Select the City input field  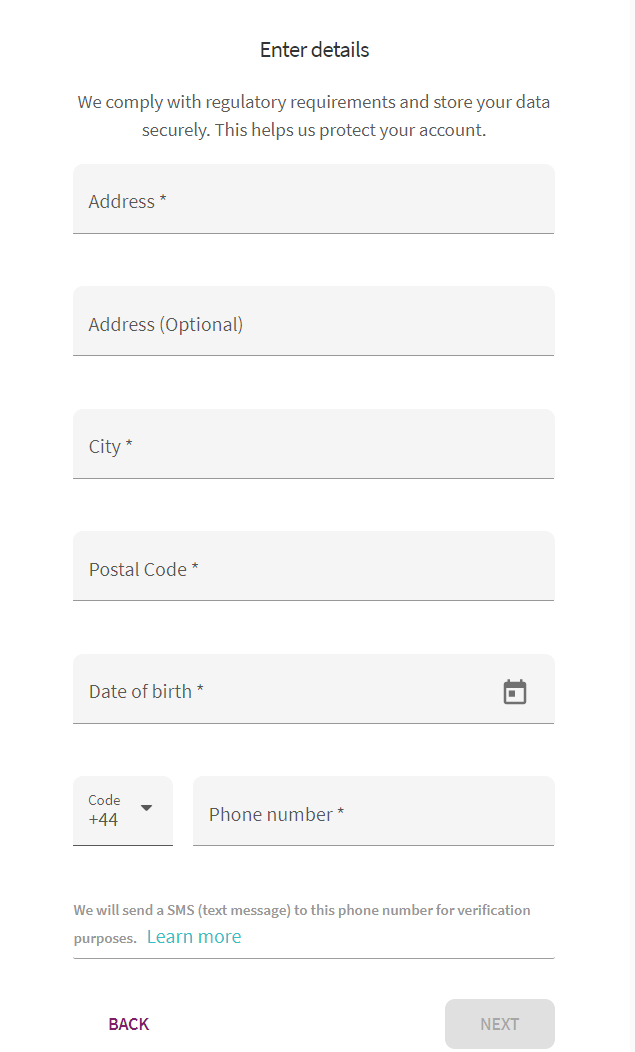(x=313, y=445)
